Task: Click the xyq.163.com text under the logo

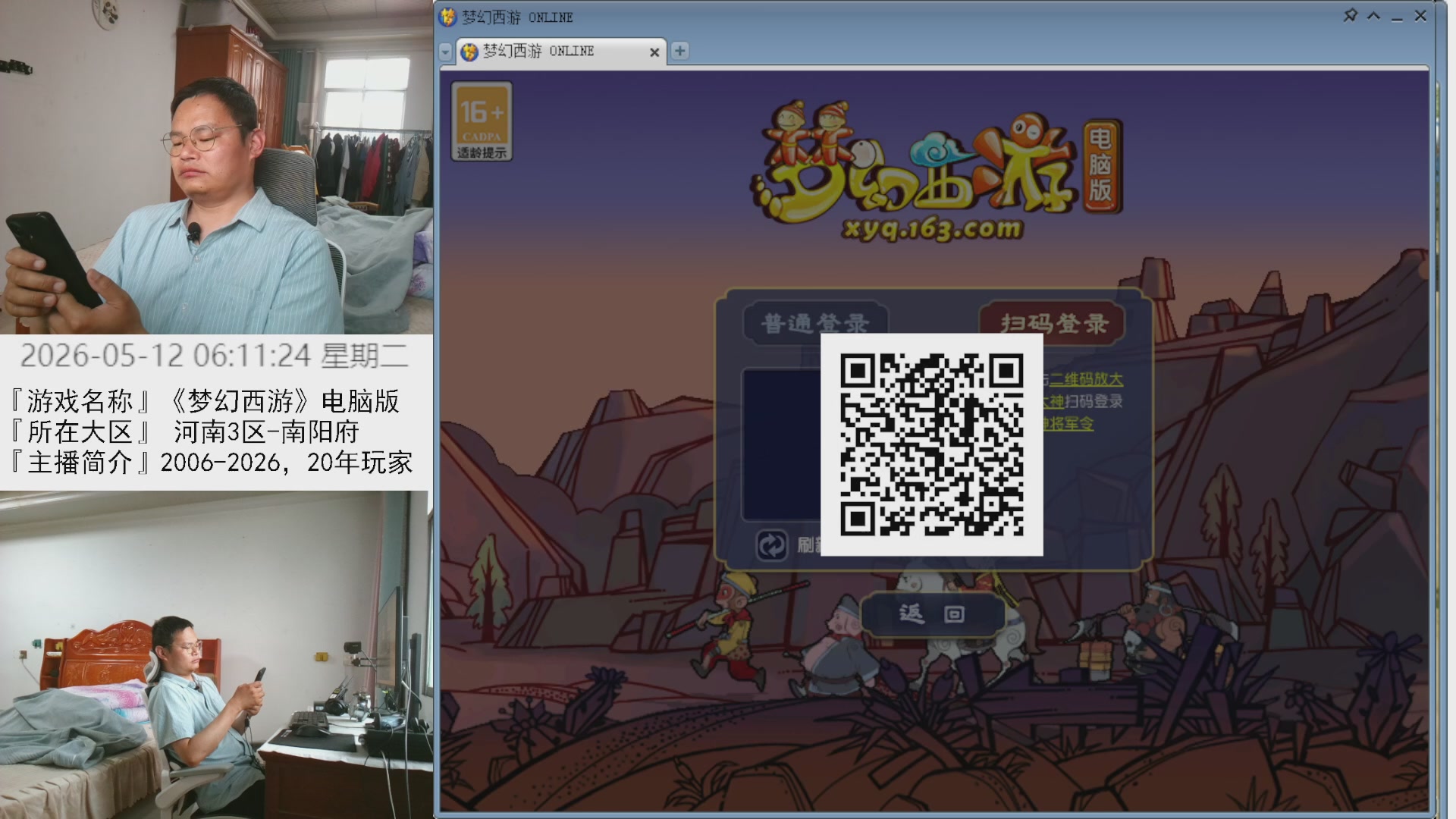Action: [x=932, y=229]
